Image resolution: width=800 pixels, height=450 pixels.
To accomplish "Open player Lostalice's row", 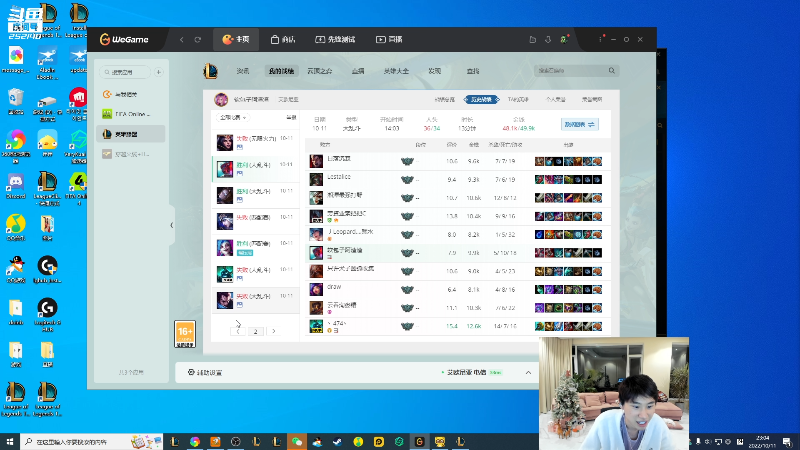I will (x=458, y=179).
